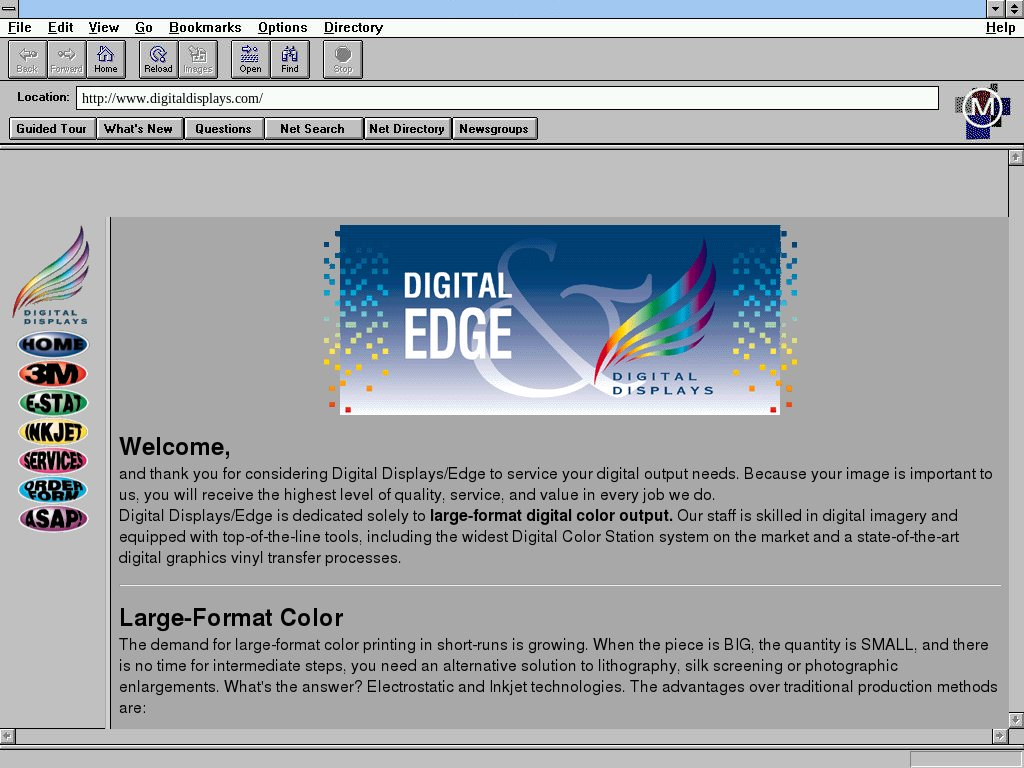The height and width of the screenshot is (768, 1024).
Task: Open the Directory menu
Action: click(353, 28)
